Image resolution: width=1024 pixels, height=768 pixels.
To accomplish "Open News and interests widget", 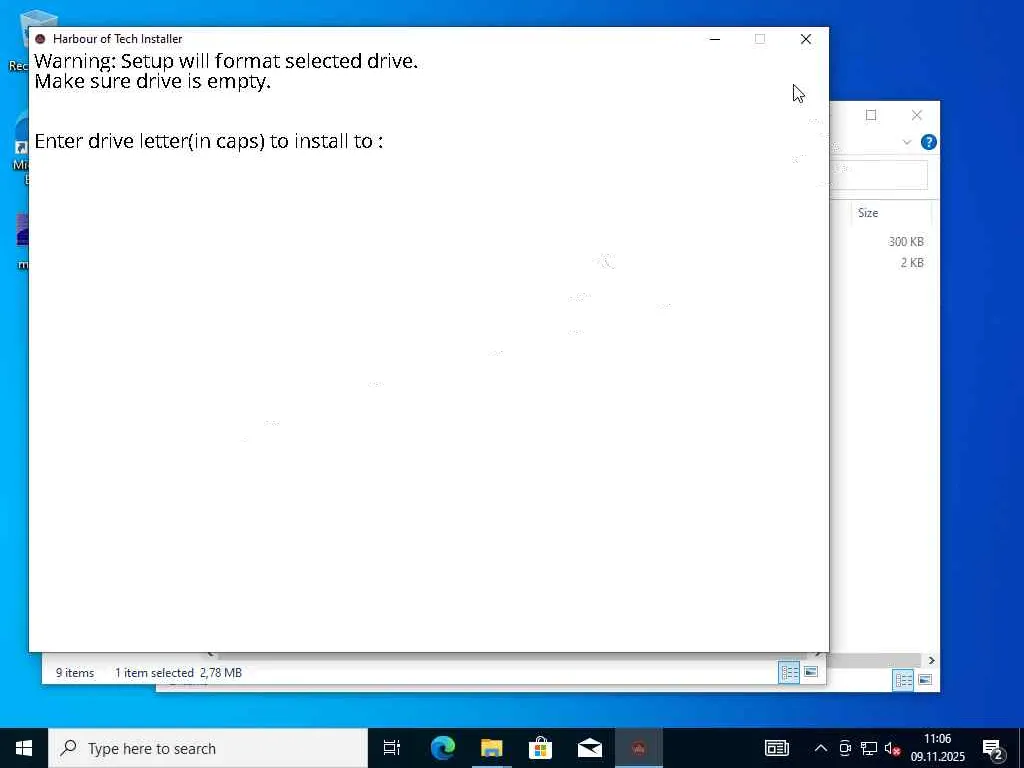I will (x=776, y=748).
